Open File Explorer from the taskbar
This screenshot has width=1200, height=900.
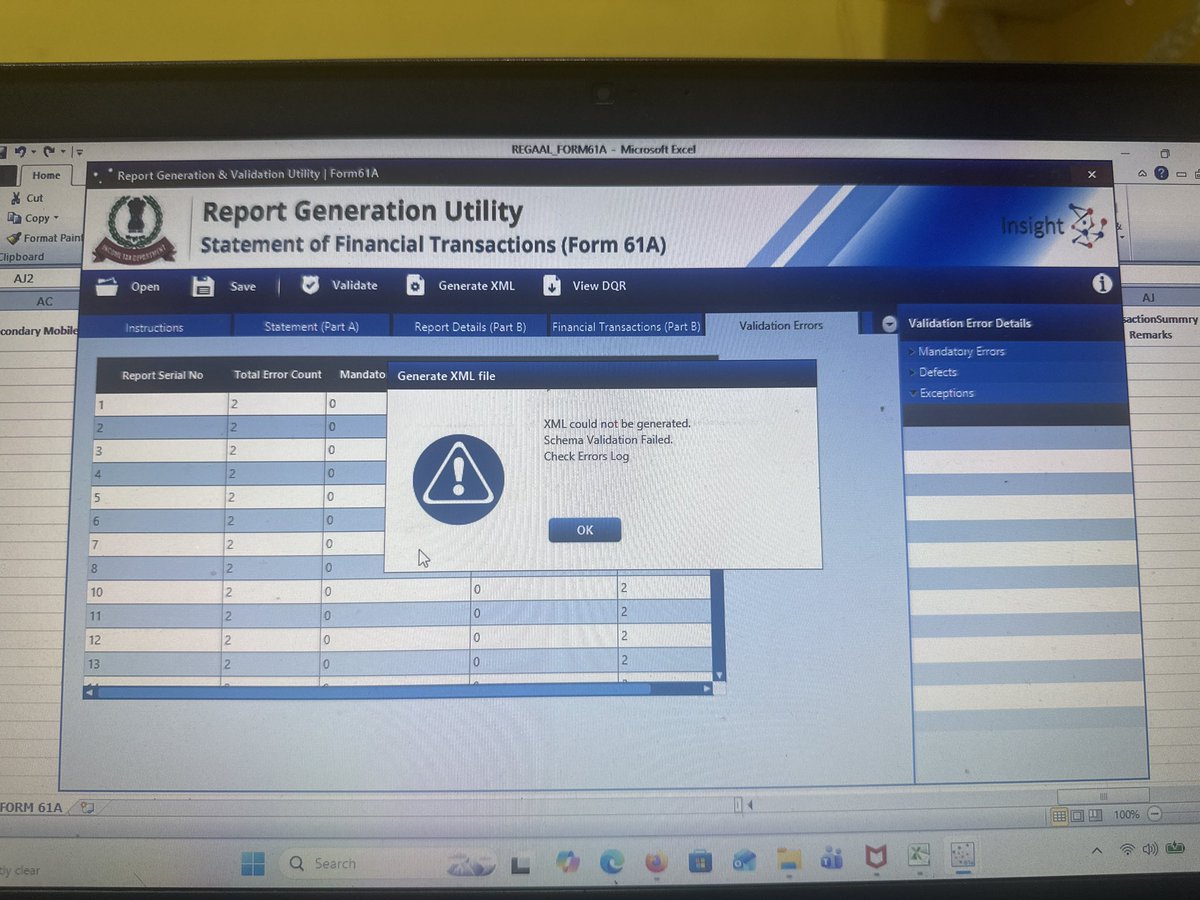tap(790, 859)
